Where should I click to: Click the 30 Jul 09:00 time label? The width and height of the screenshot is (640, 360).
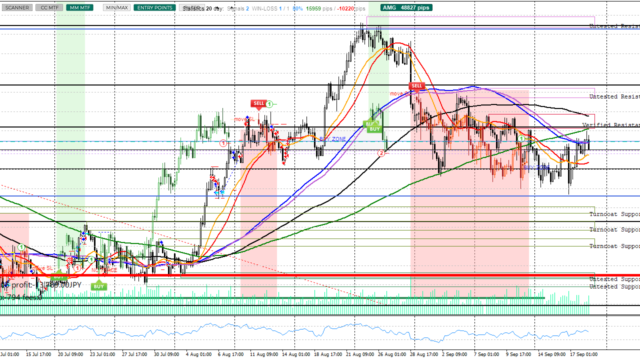pos(166,354)
